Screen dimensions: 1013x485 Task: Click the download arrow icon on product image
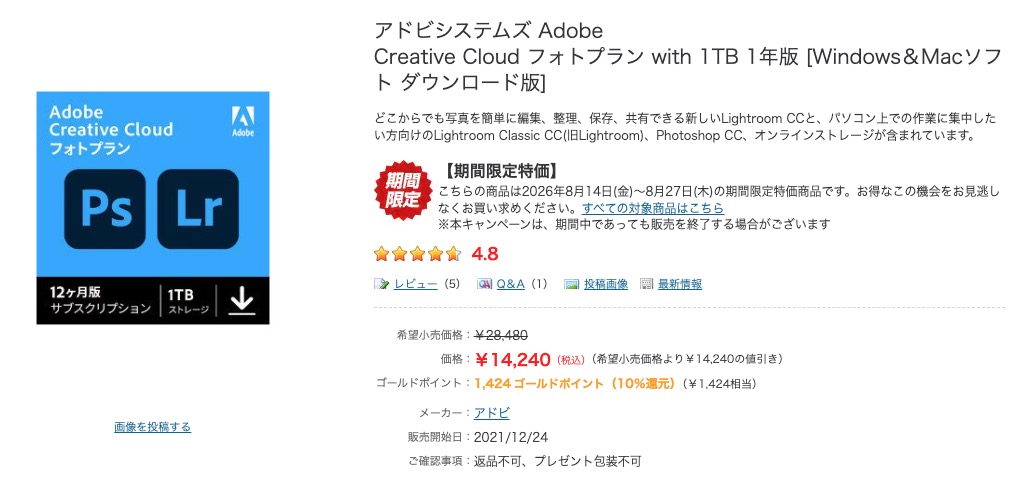pyautogui.click(x=242, y=301)
